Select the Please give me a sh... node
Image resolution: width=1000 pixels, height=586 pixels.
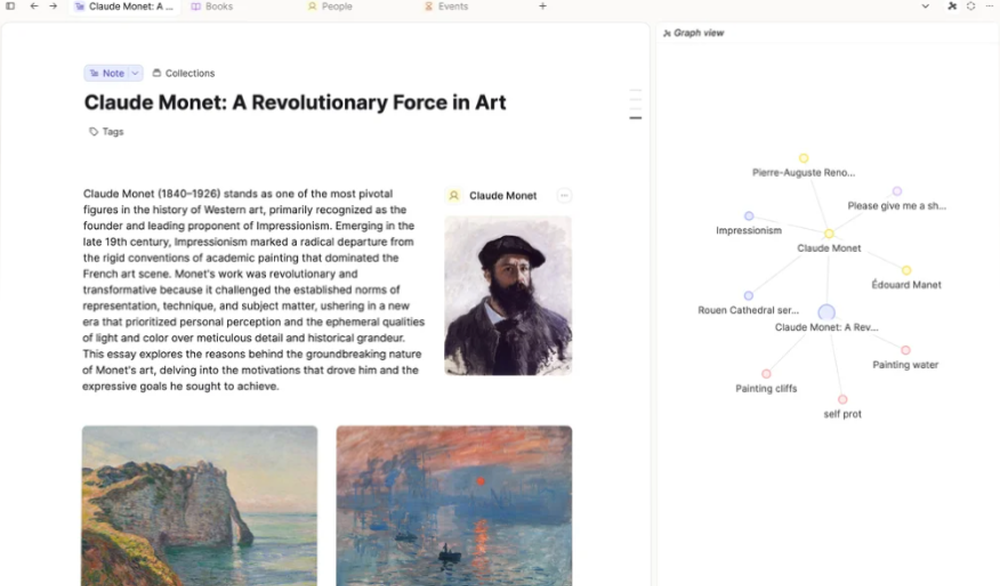[x=897, y=191]
